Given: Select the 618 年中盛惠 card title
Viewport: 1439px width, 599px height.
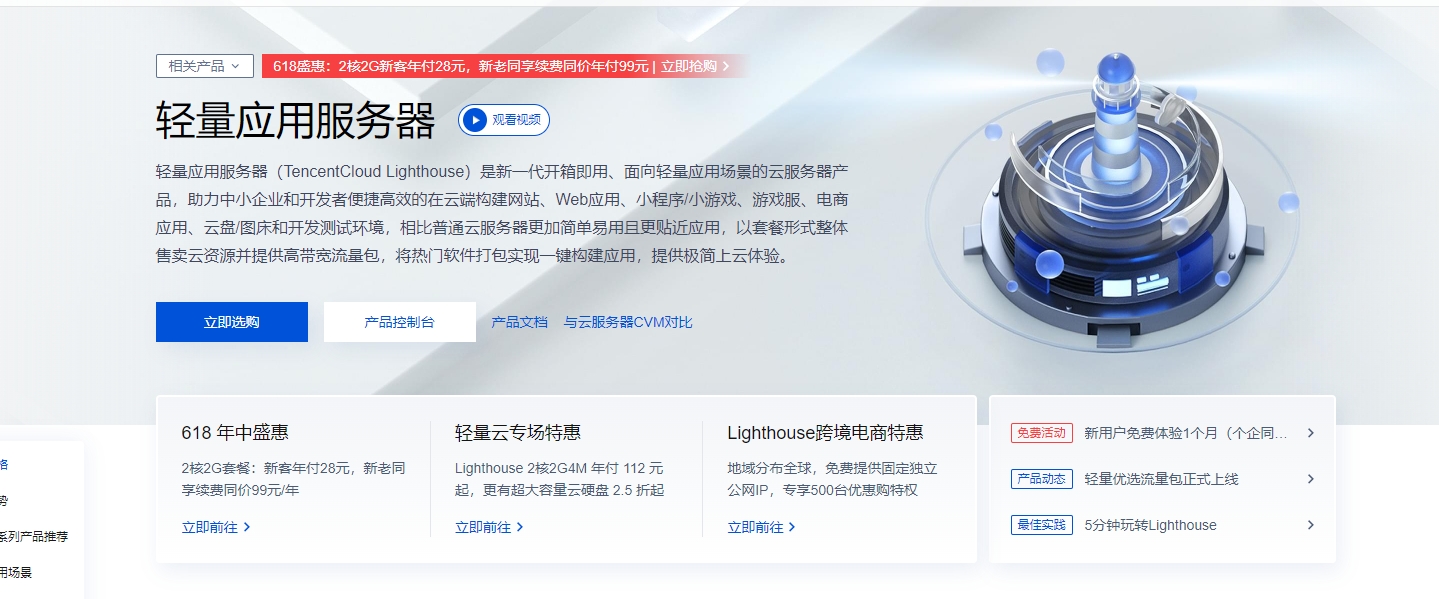Looking at the screenshot, I should tap(235, 433).
